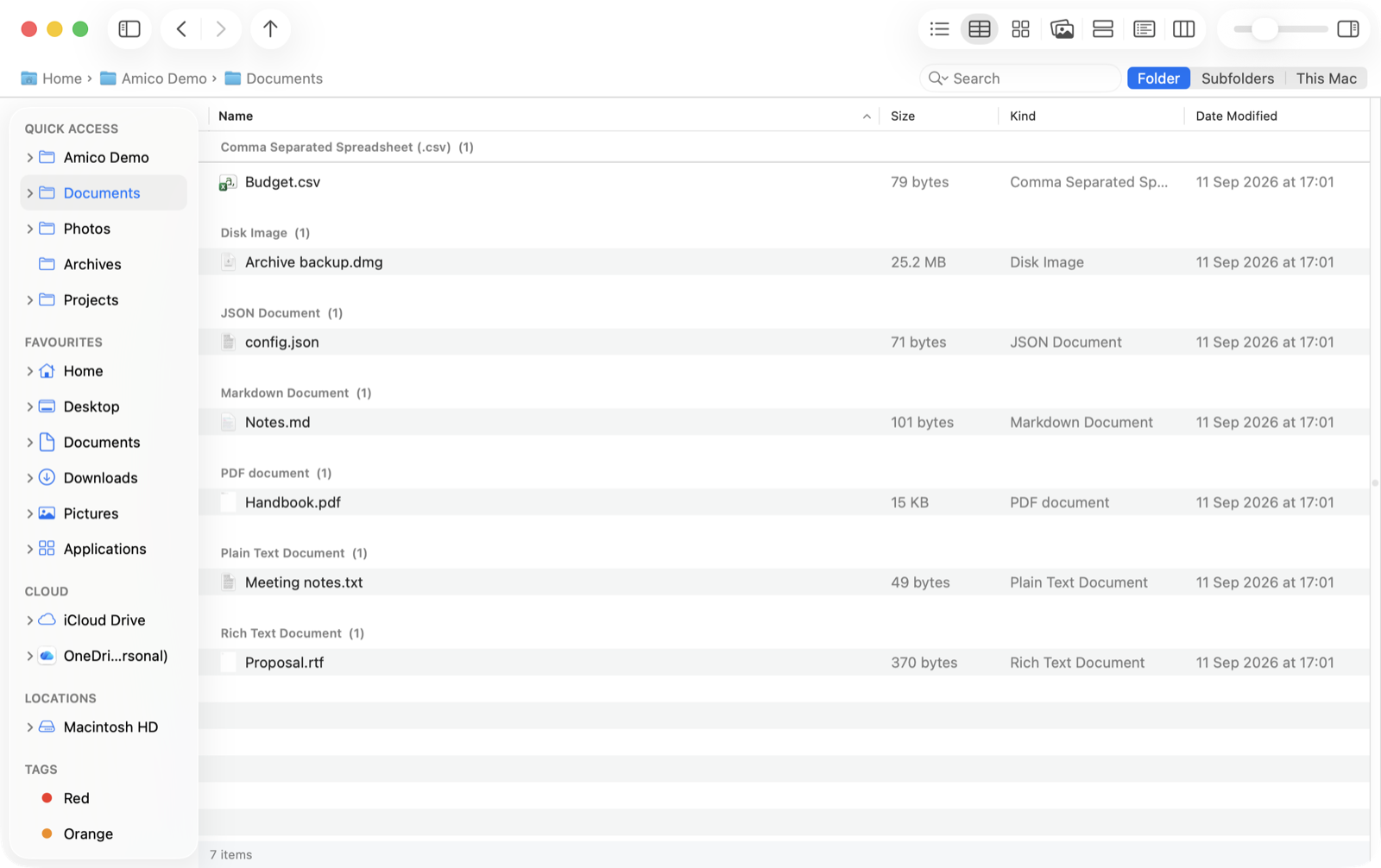Click the JSON Document group header
Screen dimensions: 1381x868
(281, 313)
